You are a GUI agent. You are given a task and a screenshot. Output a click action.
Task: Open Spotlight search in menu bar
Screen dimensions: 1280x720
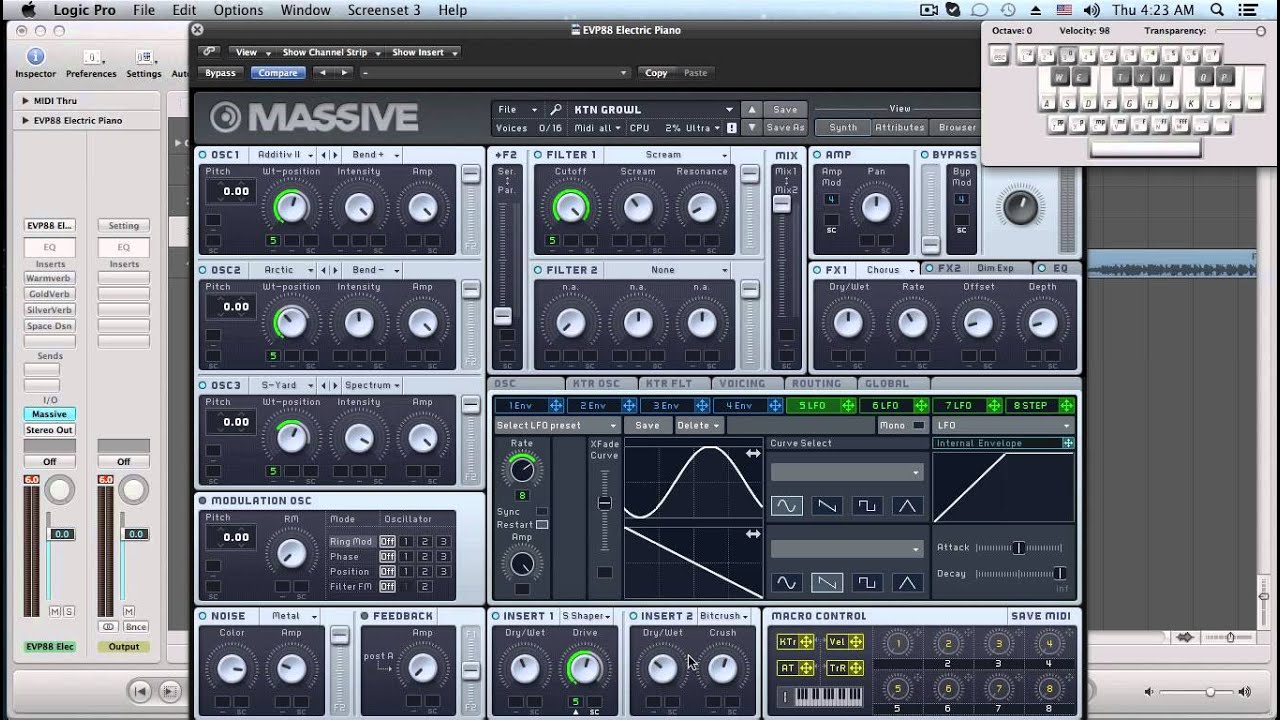click(x=1217, y=10)
